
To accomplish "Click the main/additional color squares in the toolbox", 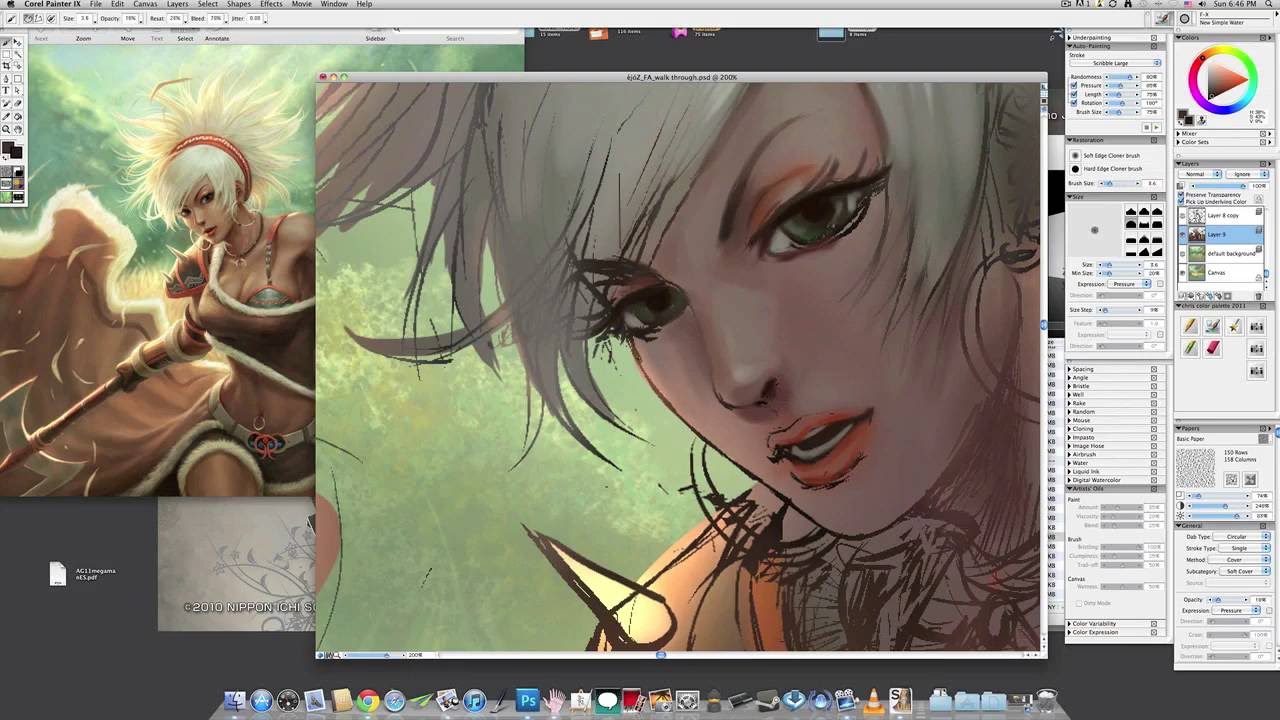I will [12, 148].
